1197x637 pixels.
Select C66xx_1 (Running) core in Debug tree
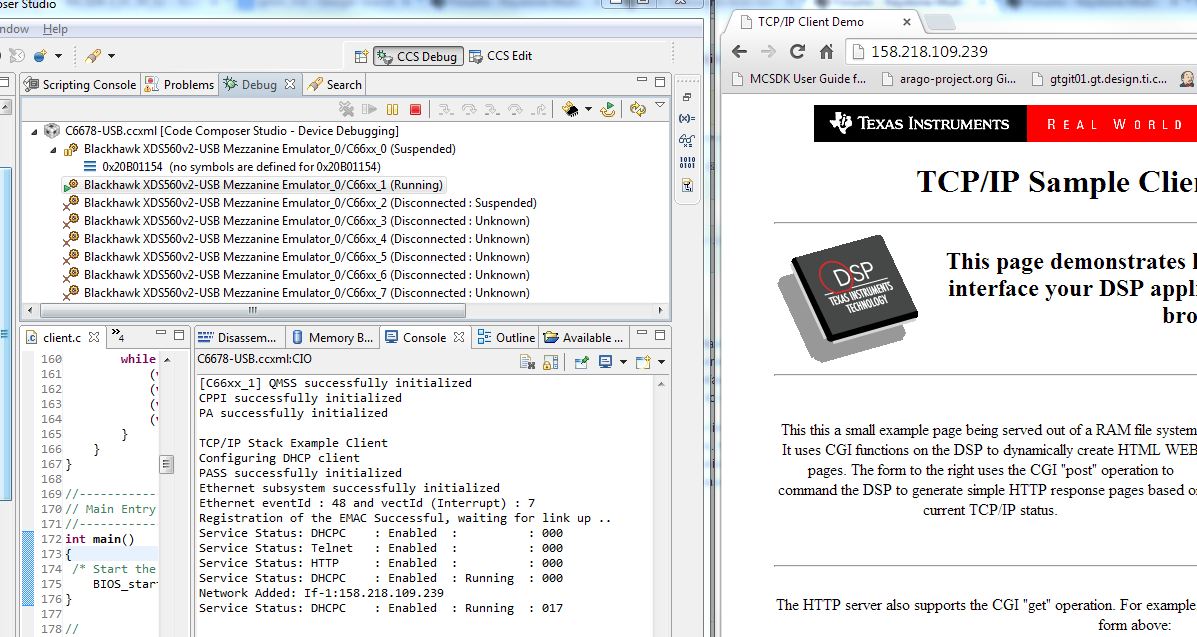click(253, 185)
